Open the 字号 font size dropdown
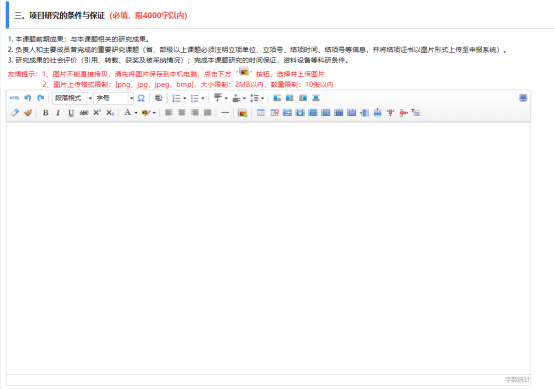Screen dimensions: 554x389 [113, 98]
